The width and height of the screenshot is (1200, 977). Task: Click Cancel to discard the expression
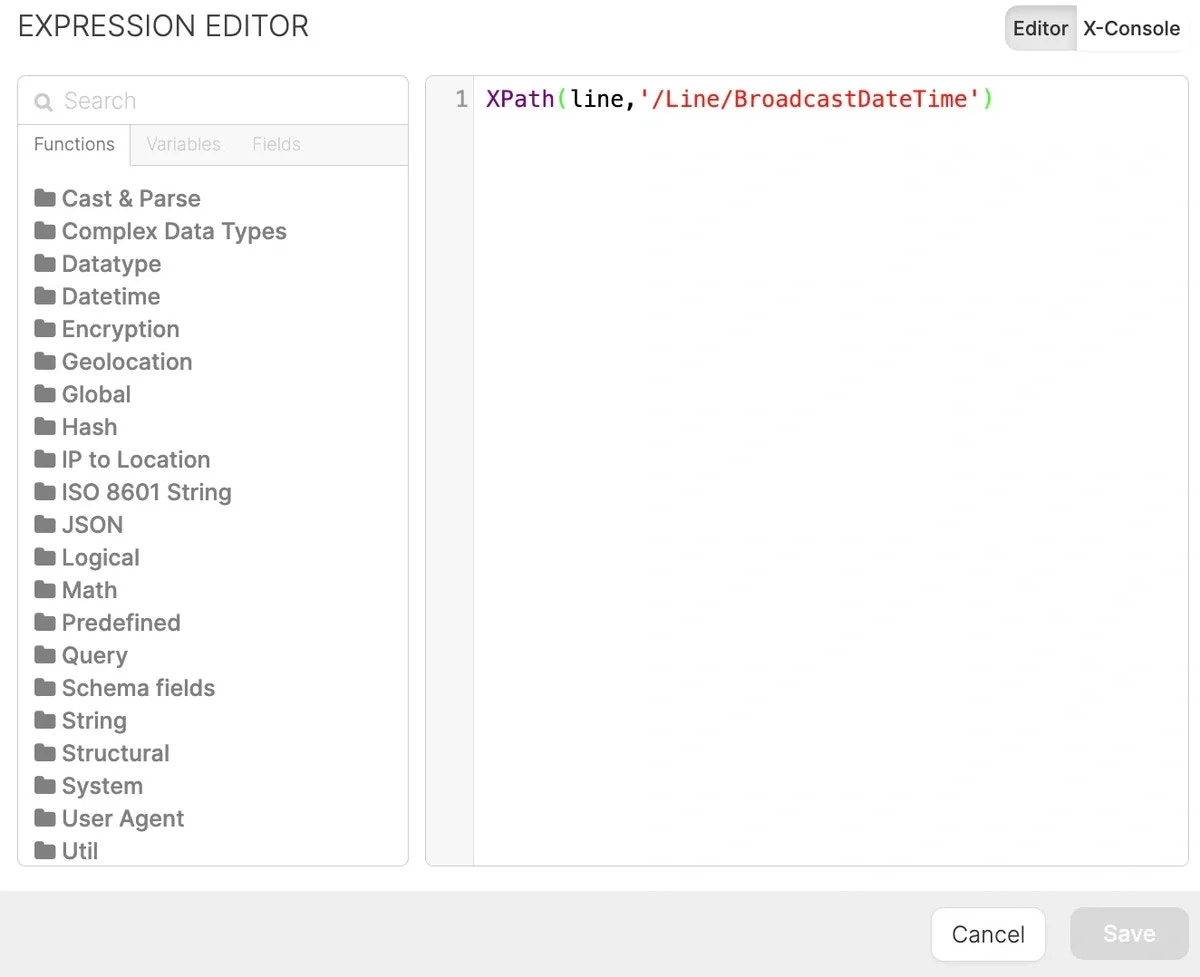pos(988,934)
